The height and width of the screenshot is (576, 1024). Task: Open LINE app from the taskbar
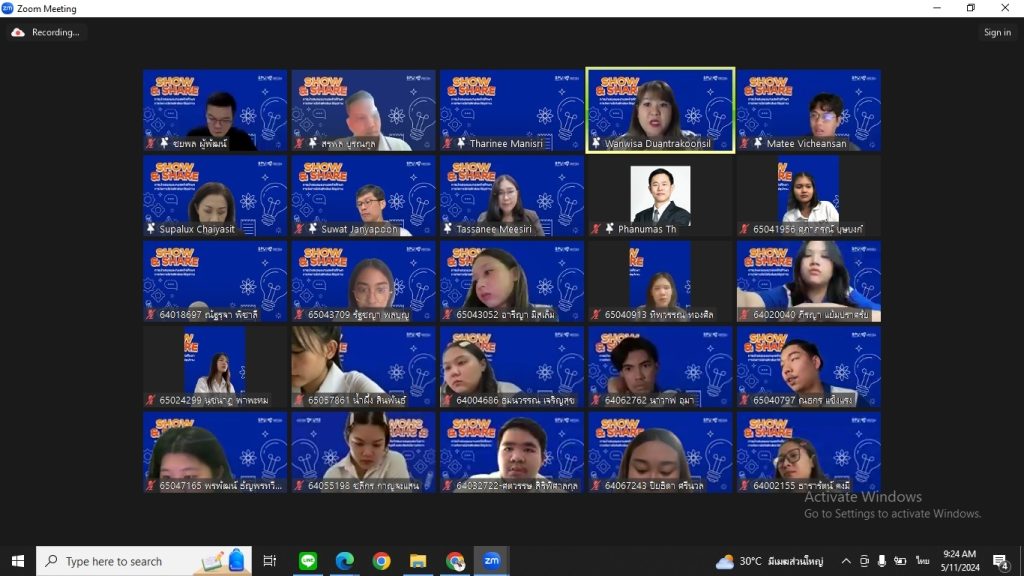[x=308, y=561]
